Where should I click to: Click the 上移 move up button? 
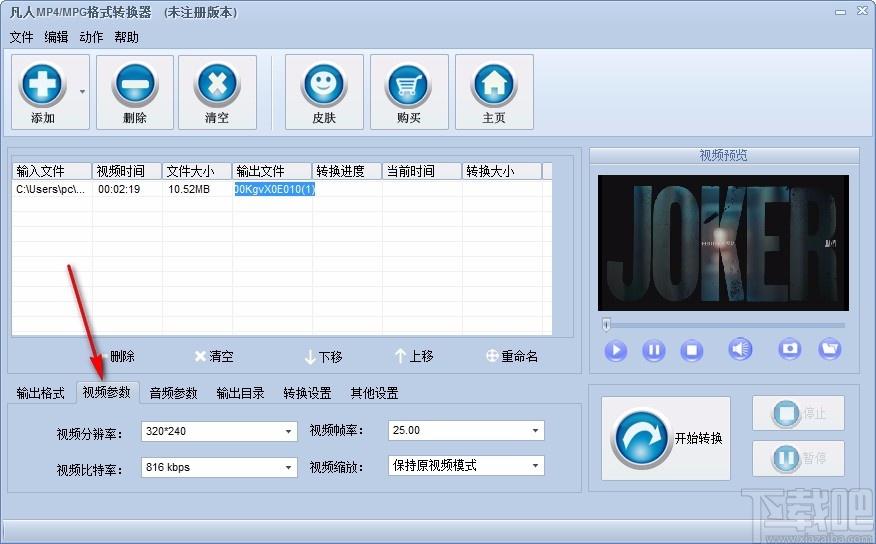414,356
